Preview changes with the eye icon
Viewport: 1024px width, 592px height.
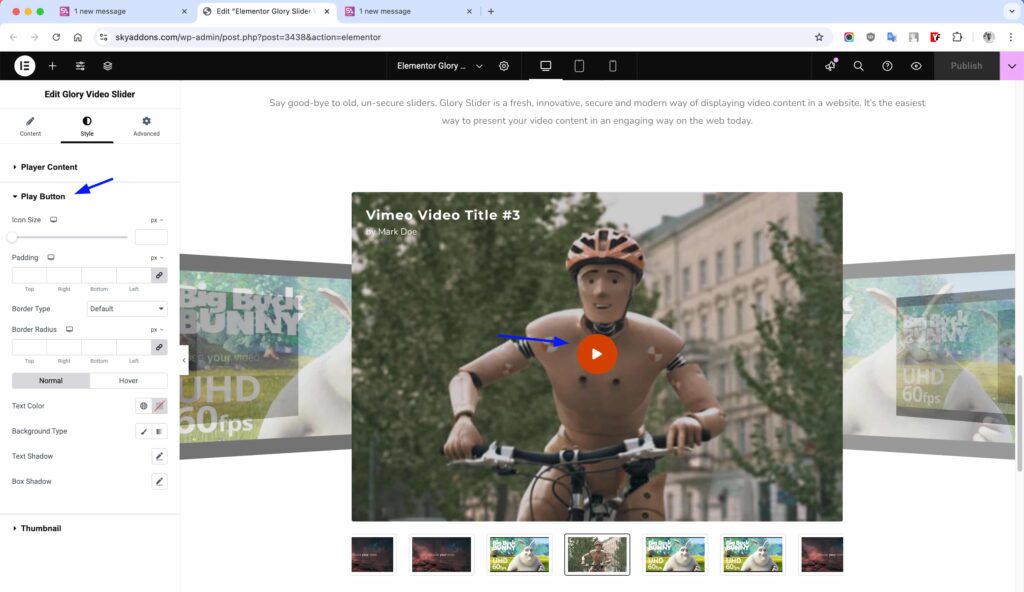pyautogui.click(x=916, y=66)
